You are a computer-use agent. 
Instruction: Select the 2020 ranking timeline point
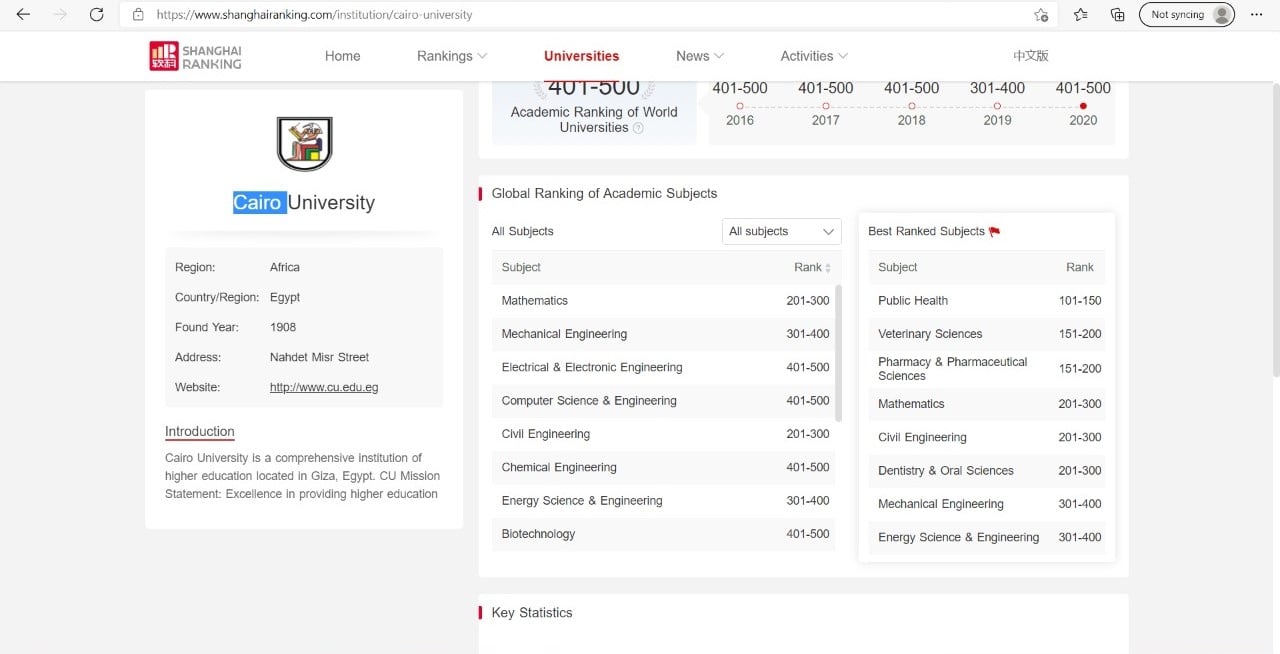point(1083,106)
